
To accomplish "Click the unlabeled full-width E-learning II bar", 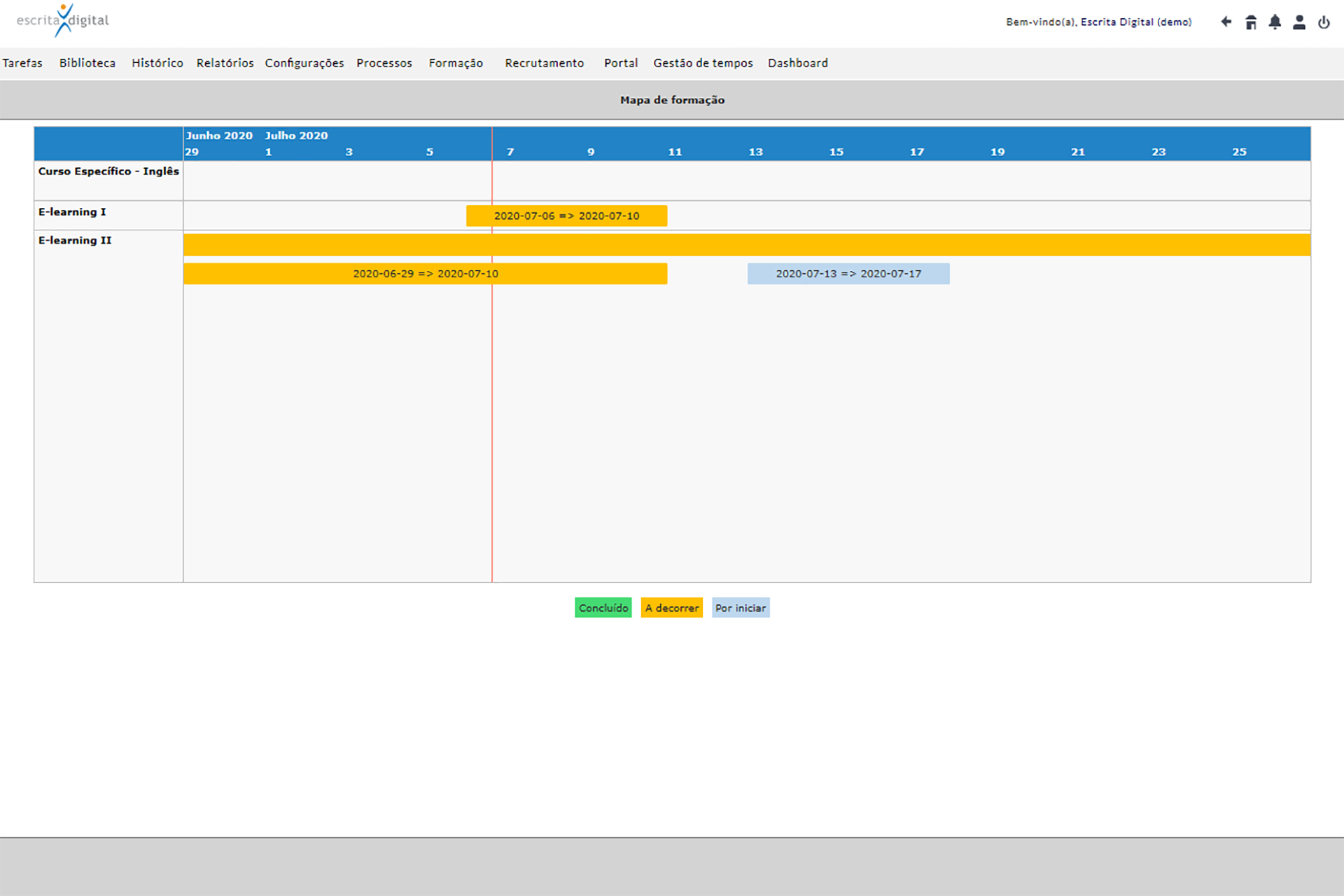I will tap(747, 245).
